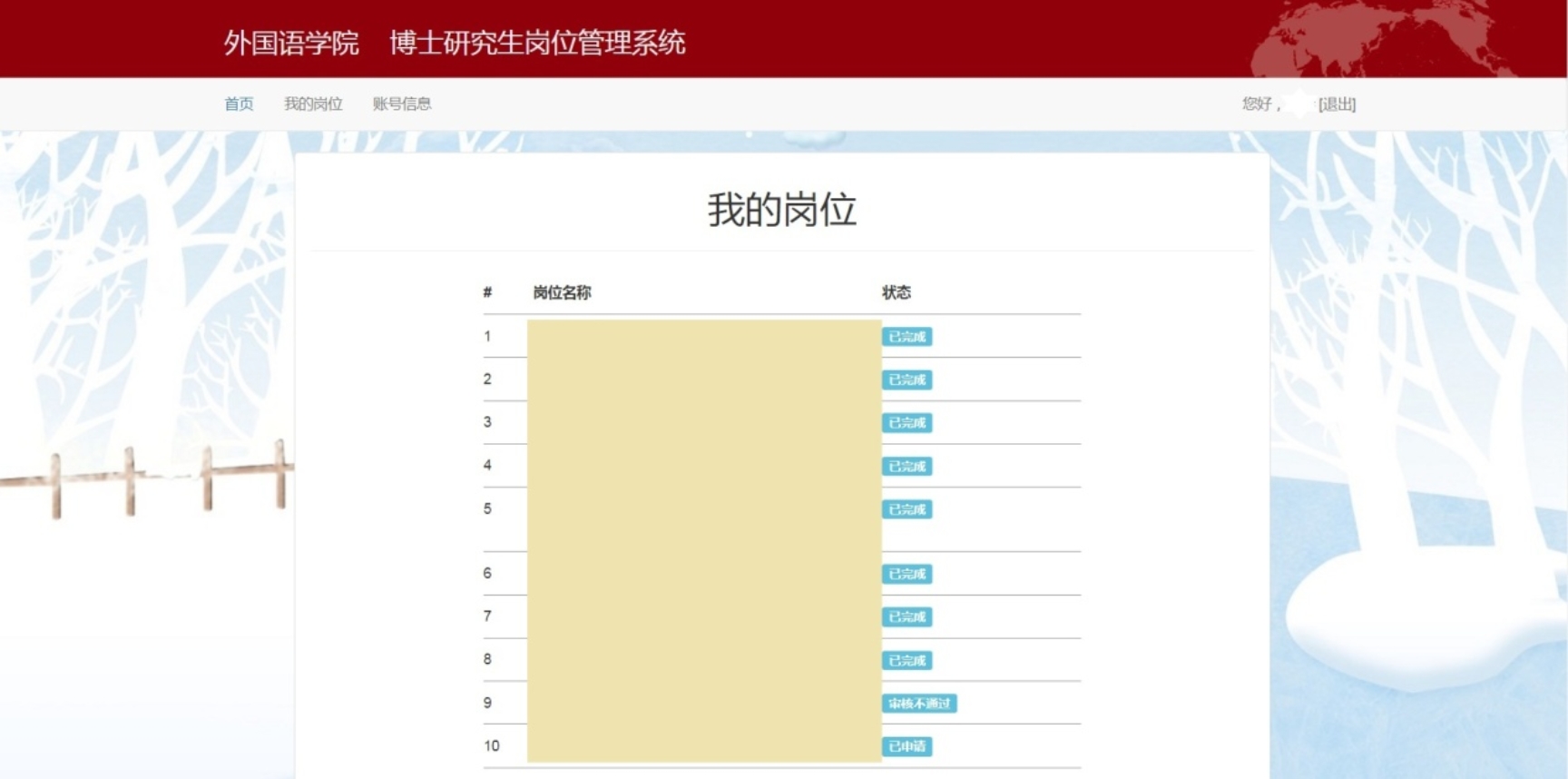
Task: Click the 审核不通过 badge in row 9
Action: [919, 704]
